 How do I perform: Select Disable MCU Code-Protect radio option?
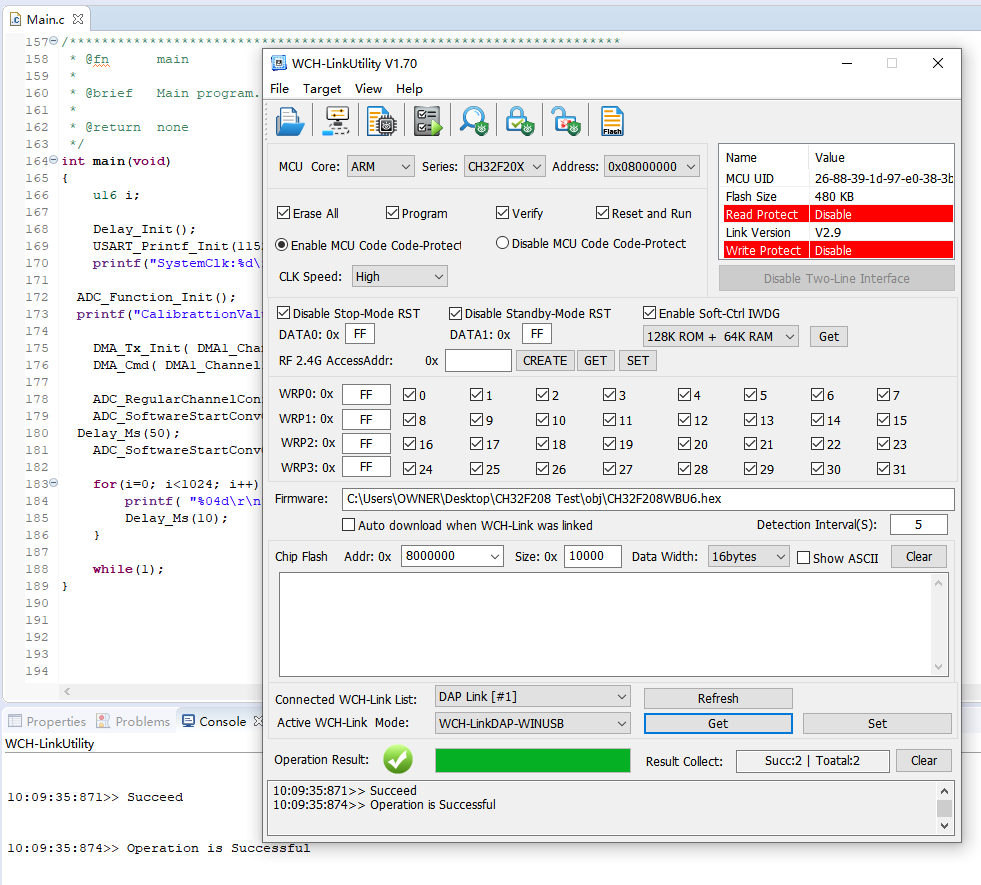point(503,243)
